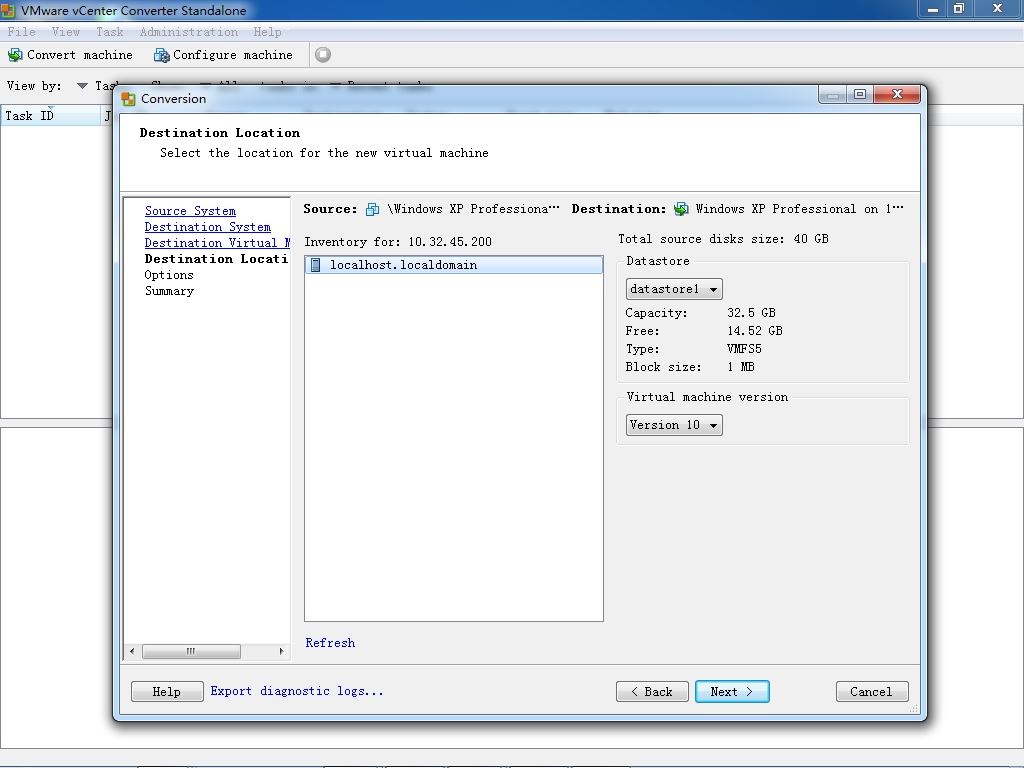This screenshot has height=768, width=1024.
Task: Click the Capacity value 32.5 GB
Action: 751,312
